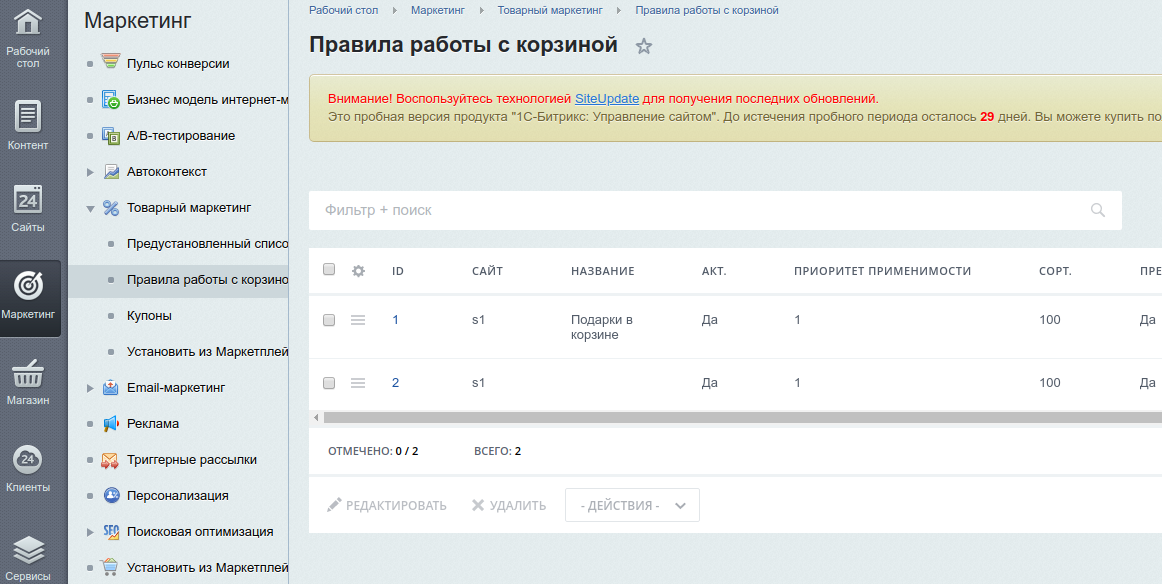Screen dimensions: 1162x584
Task: Follow the SiteUpdate link
Action: 607,99
